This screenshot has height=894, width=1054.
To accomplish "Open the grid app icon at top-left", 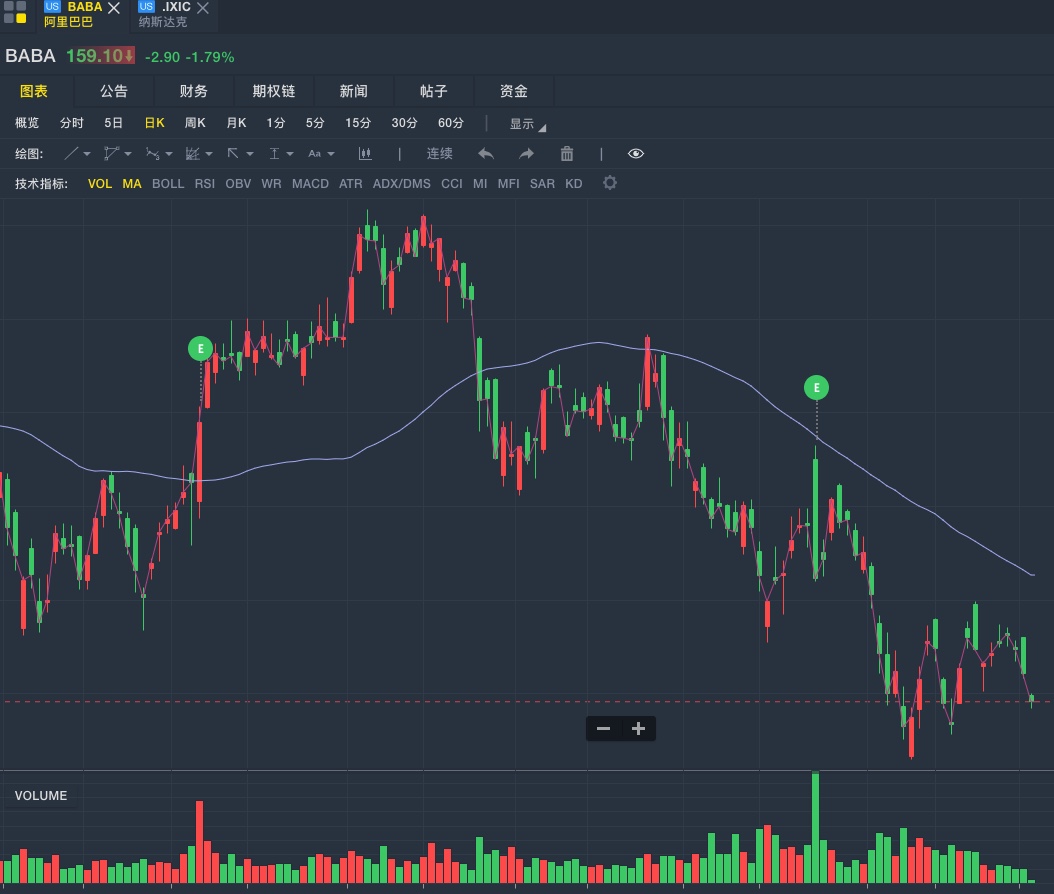I will pyautogui.click(x=15, y=12).
